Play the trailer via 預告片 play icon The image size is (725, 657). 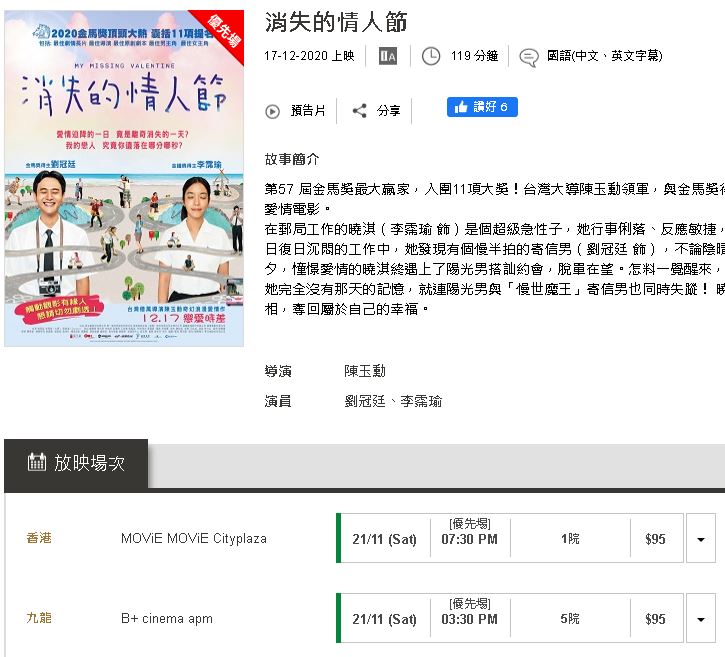point(272,111)
